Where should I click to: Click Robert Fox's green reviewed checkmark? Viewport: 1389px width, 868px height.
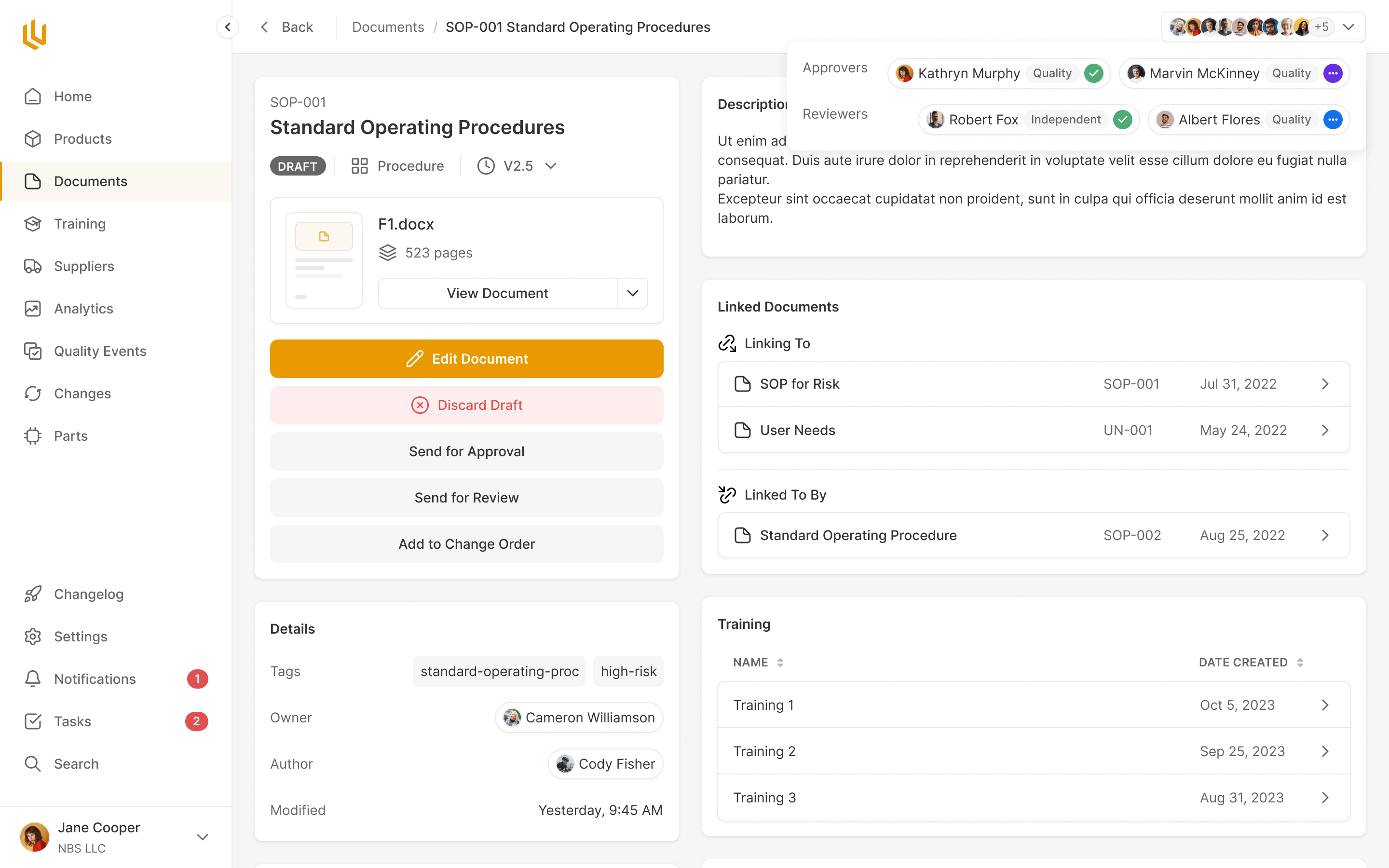pos(1122,120)
